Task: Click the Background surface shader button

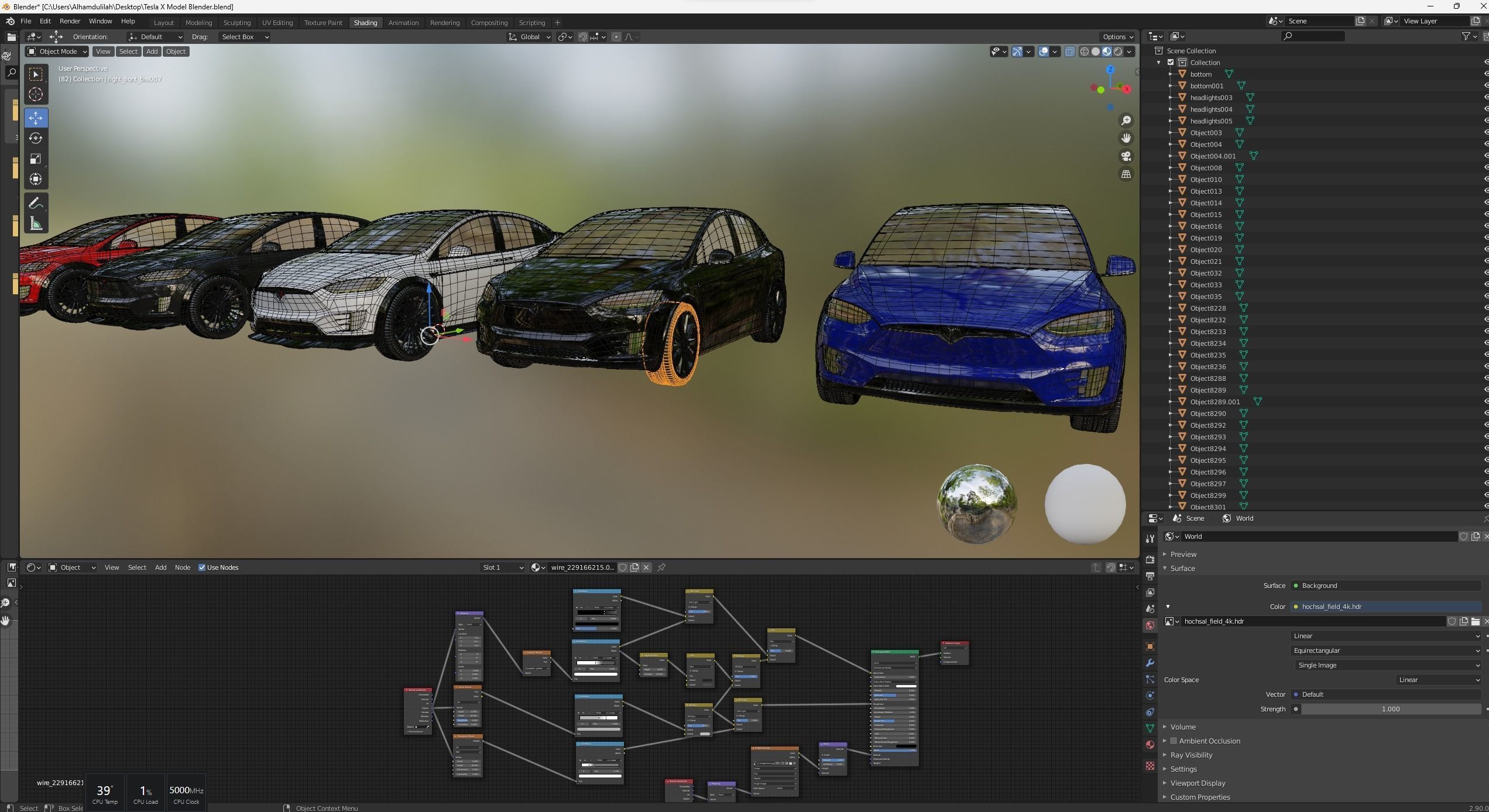Action: pos(1385,586)
